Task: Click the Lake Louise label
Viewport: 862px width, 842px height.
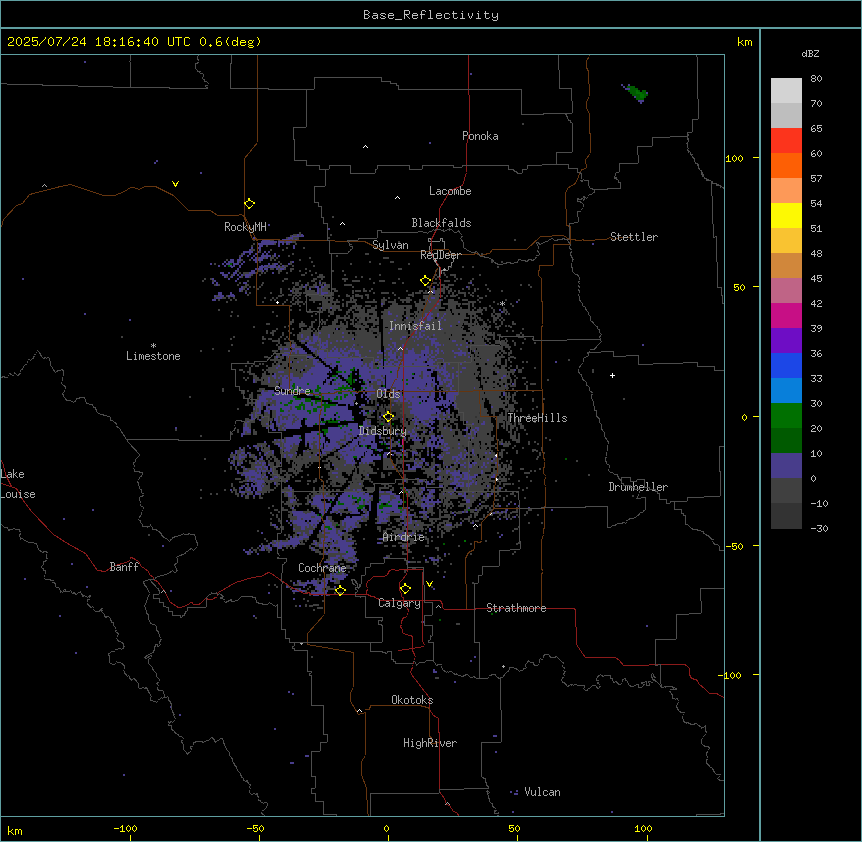Action: point(18,484)
